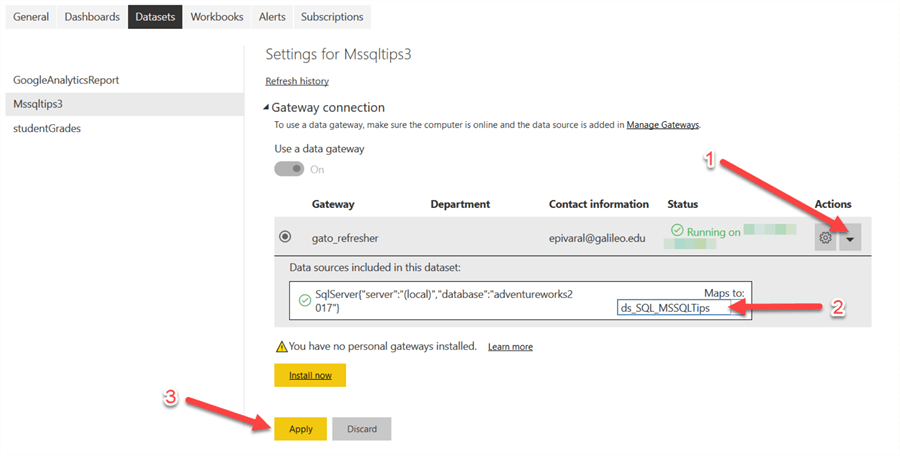Select the gato_refresher gateway radio button
The image size is (900, 456).
pos(285,237)
